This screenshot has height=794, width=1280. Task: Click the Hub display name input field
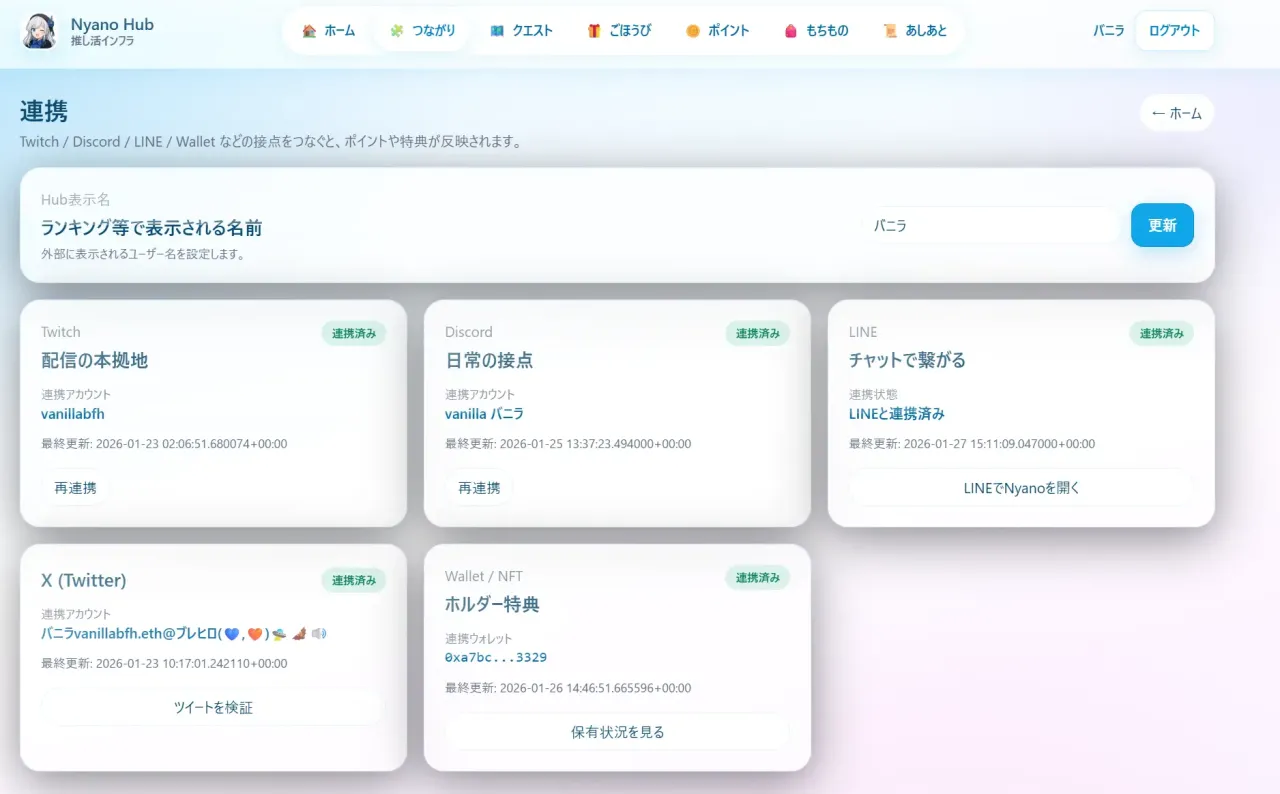click(x=990, y=226)
